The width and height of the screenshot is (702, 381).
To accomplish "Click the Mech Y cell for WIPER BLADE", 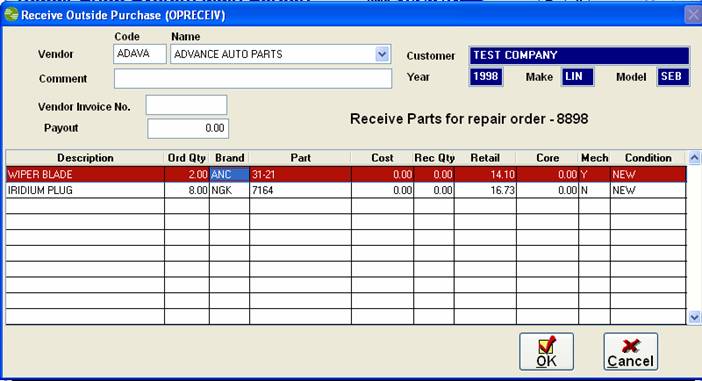I will pos(594,174).
